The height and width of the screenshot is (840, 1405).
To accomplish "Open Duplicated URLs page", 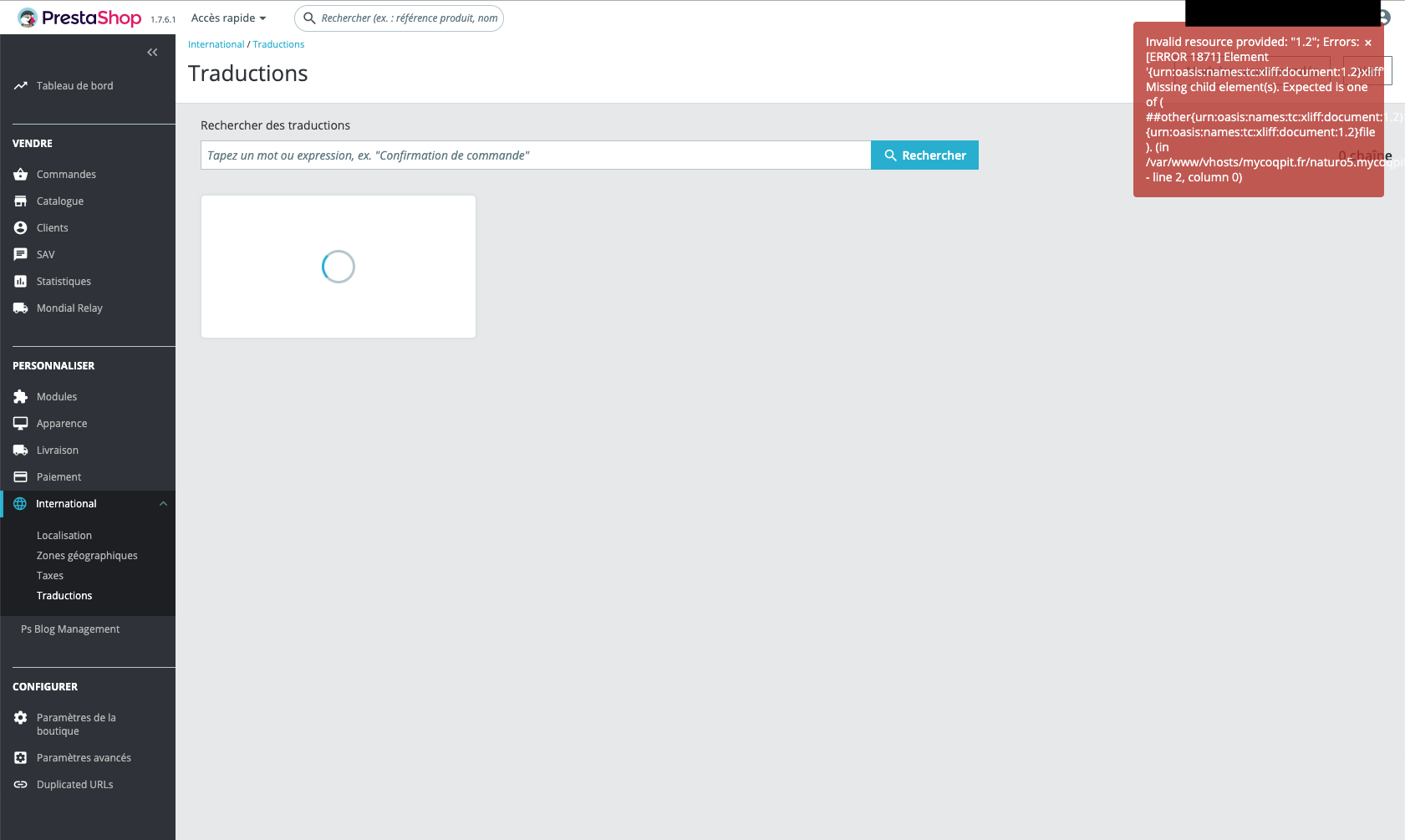I will 75,784.
